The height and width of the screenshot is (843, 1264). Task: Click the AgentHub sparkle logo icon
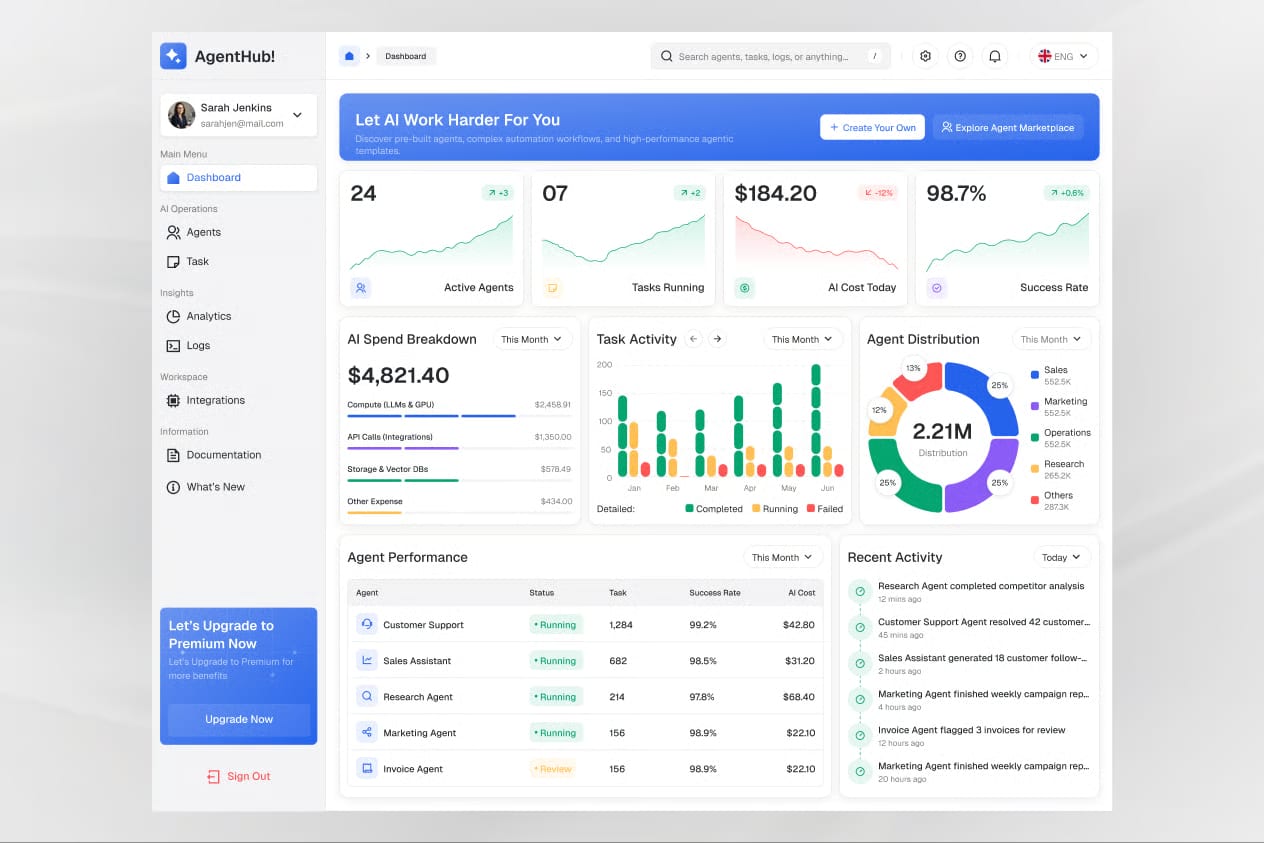(173, 56)
